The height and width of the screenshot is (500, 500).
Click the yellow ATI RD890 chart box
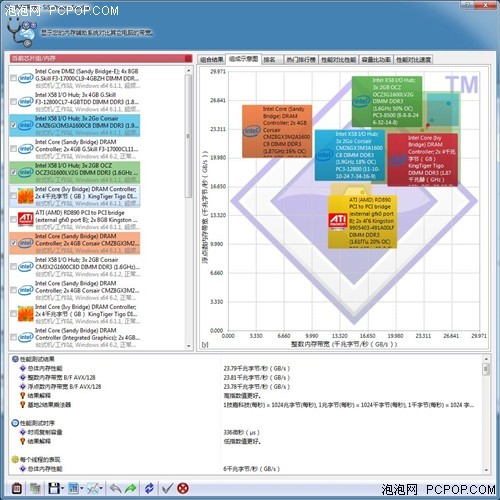click(x=362, y=222)
